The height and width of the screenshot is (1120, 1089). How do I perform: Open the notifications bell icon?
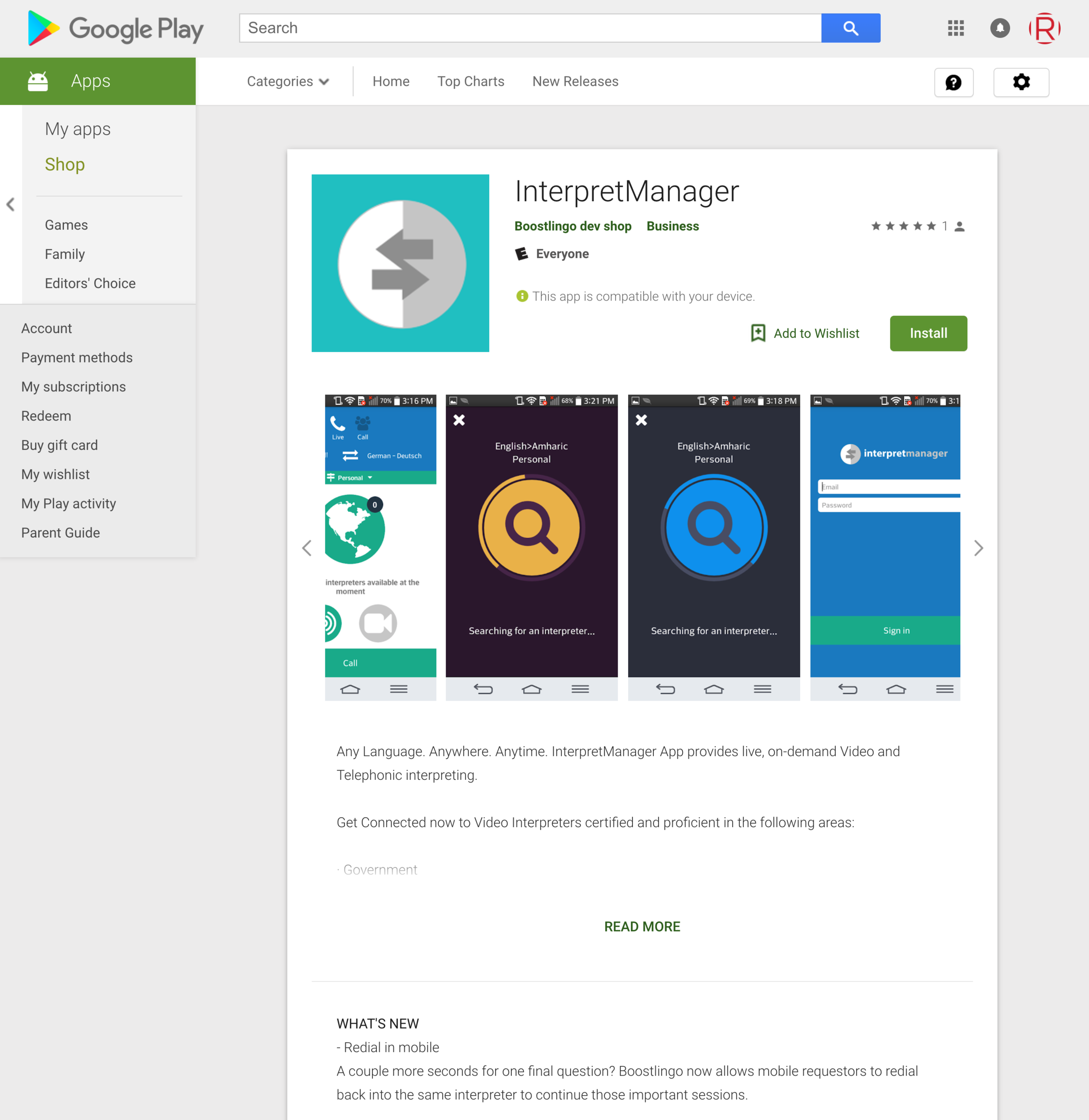(1000, 28)
